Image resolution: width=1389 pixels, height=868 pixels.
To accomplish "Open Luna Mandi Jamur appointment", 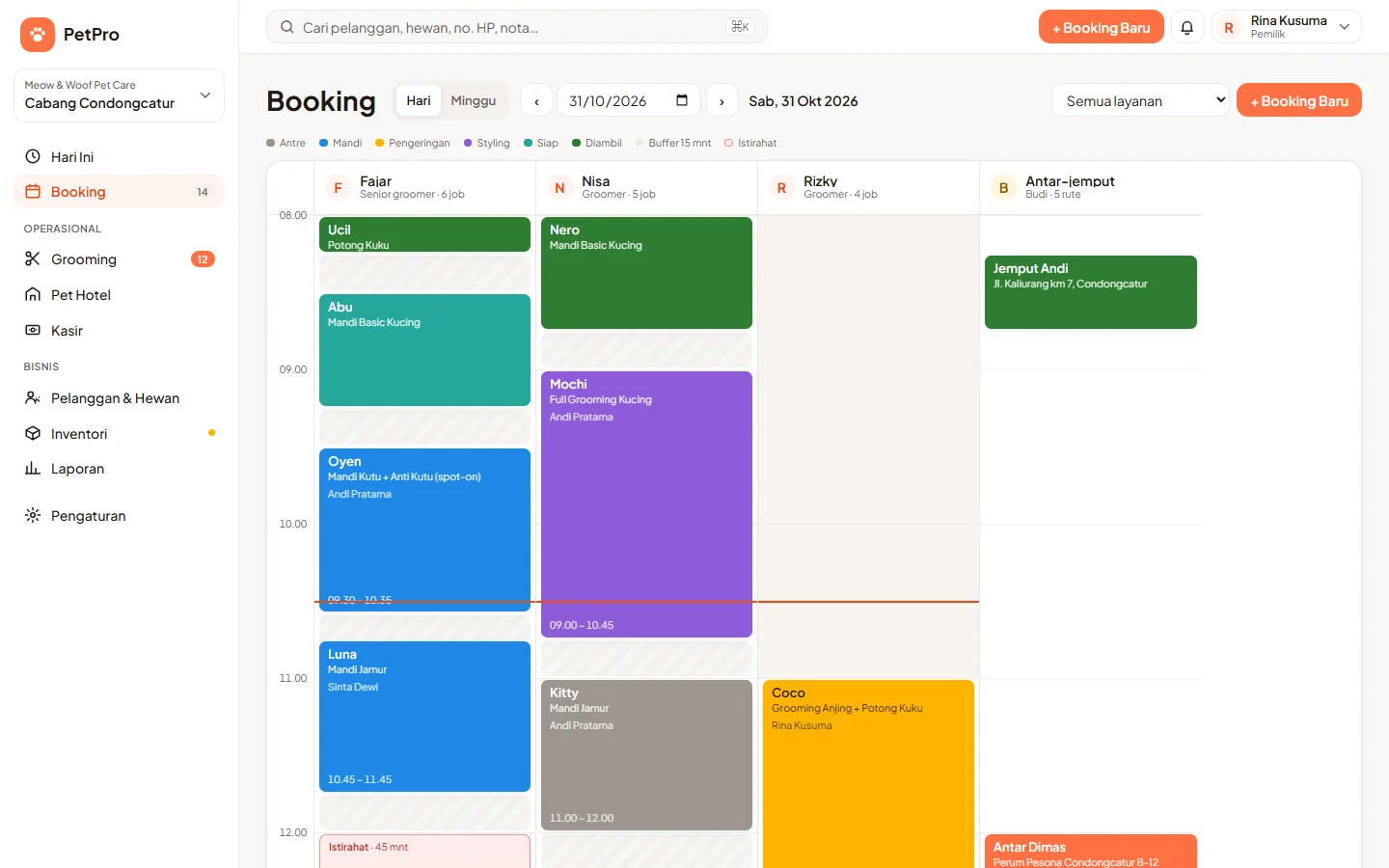I will pos(424,717).
